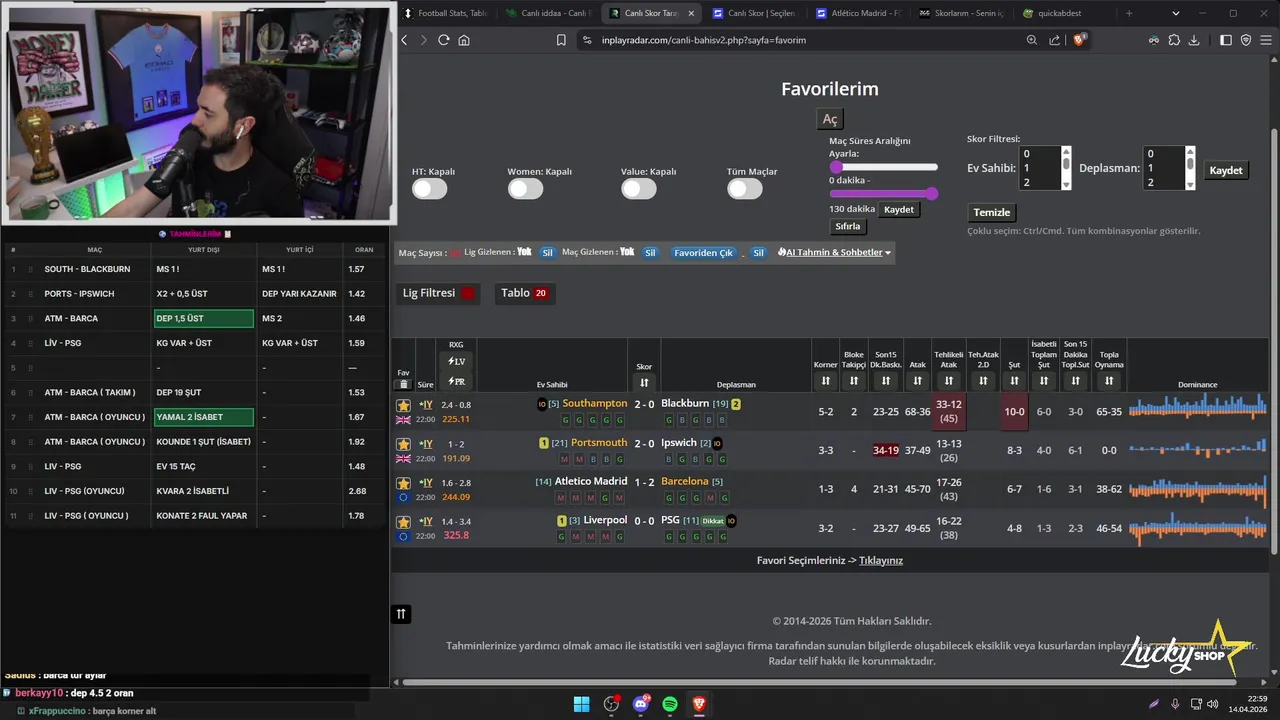Viewport: 1280px width, 720px height.
Task: Click the microphone tray icon
Action: coord(1175,704)
